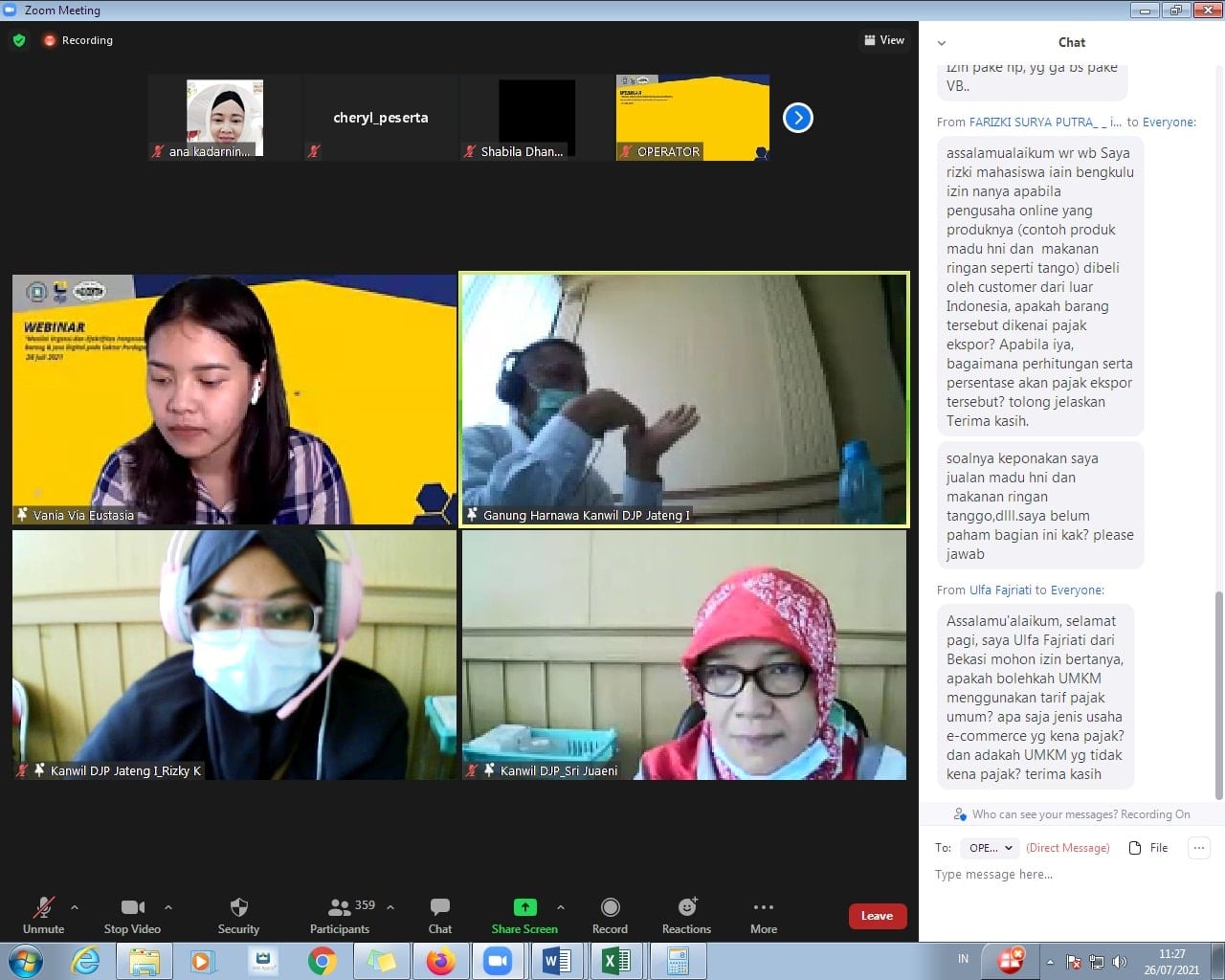
Task: Toggle camera with Stop Video
Action: [132, 914]
